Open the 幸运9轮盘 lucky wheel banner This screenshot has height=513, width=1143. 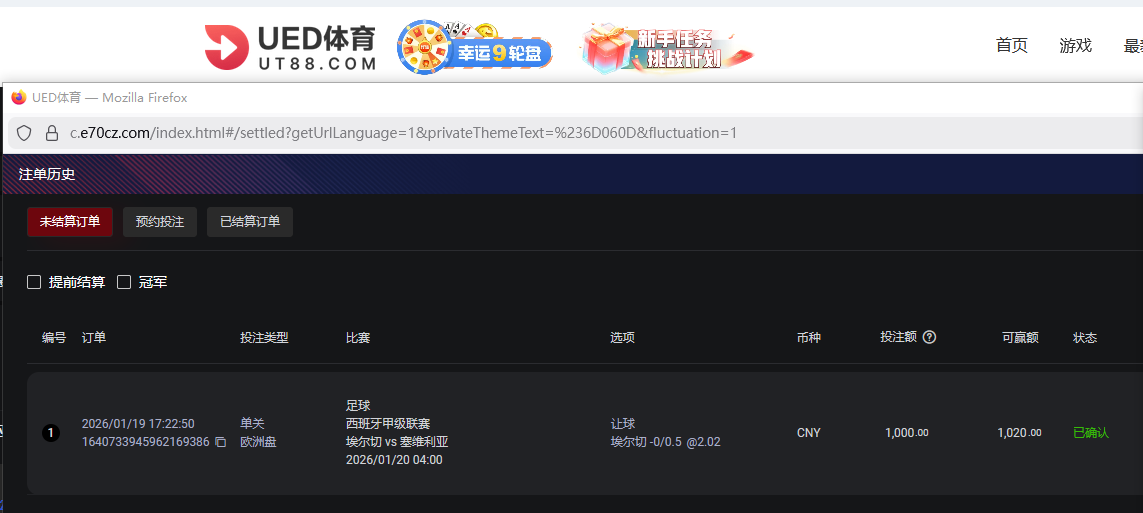point(474,47)
